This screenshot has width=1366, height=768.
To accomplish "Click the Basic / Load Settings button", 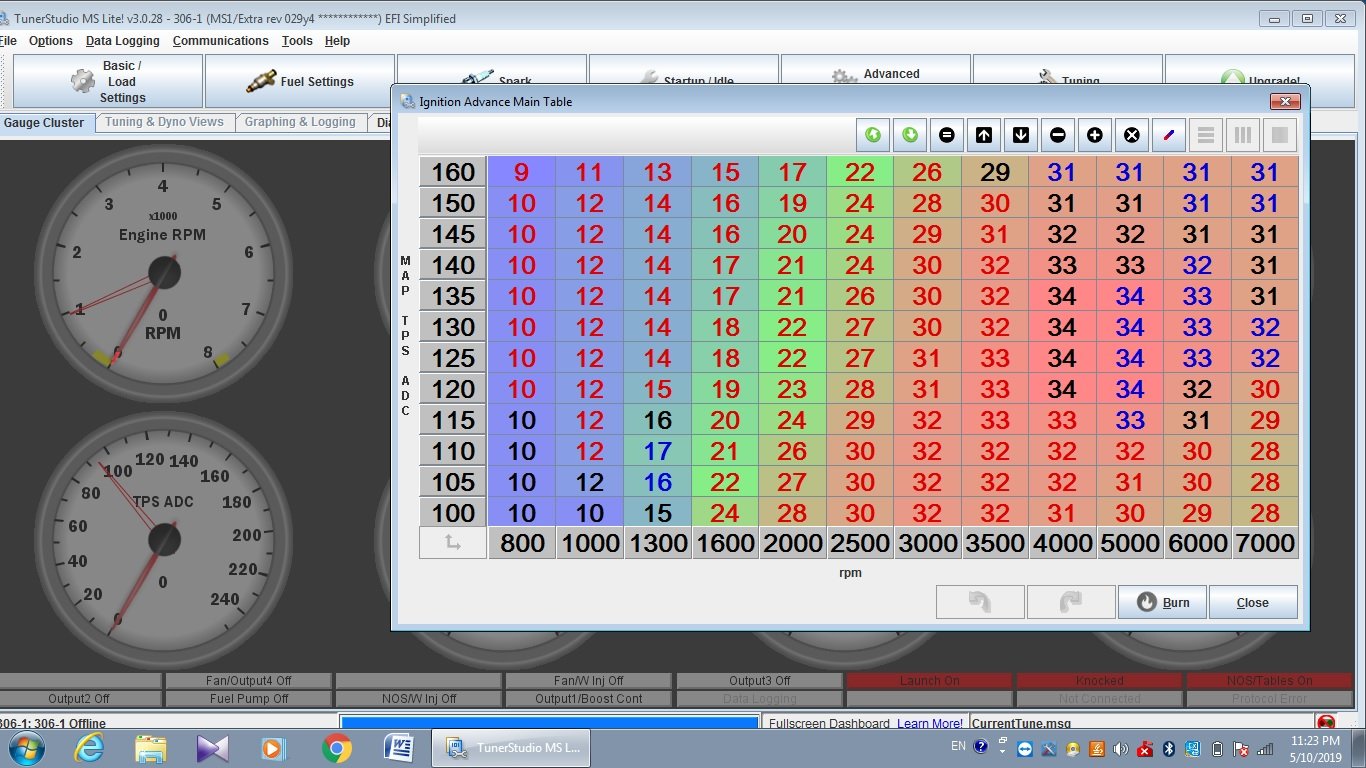I will [108, 81].
